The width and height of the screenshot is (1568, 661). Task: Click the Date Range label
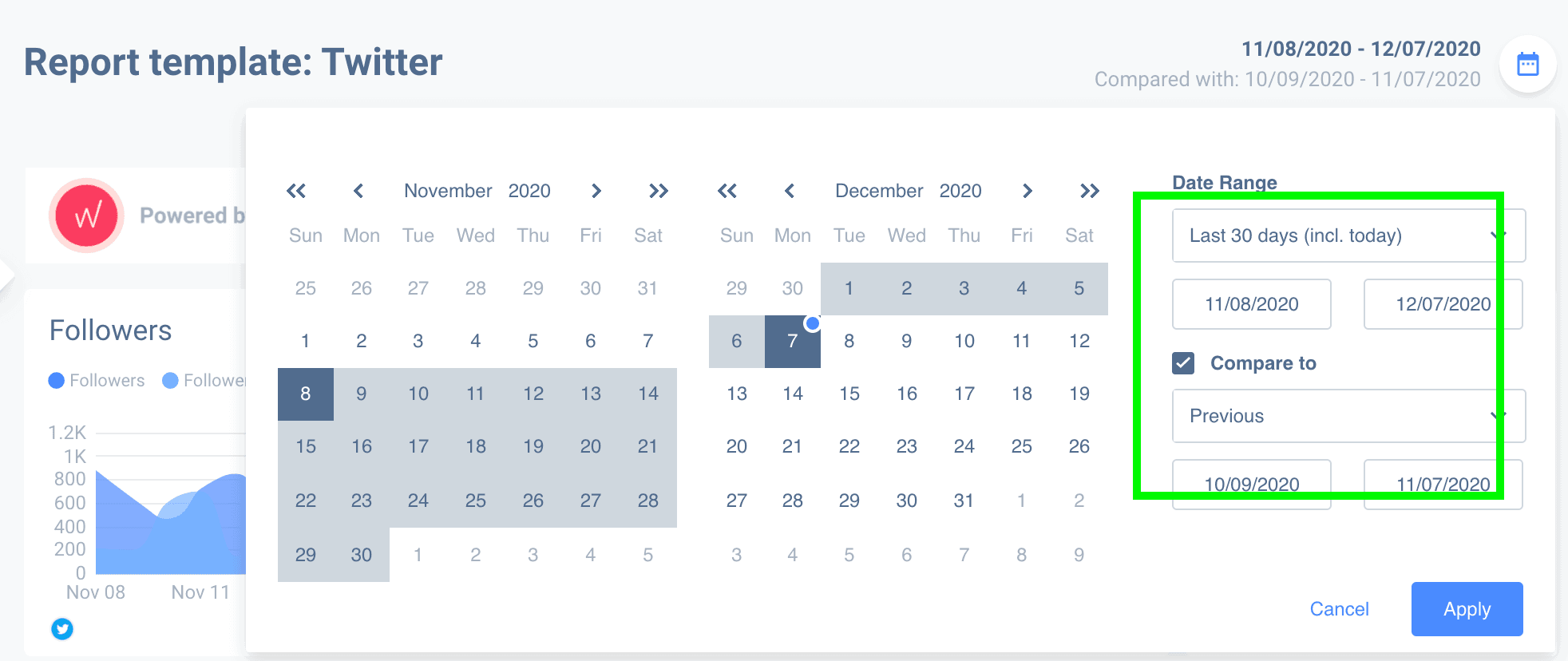click(x=1225, y=183)
